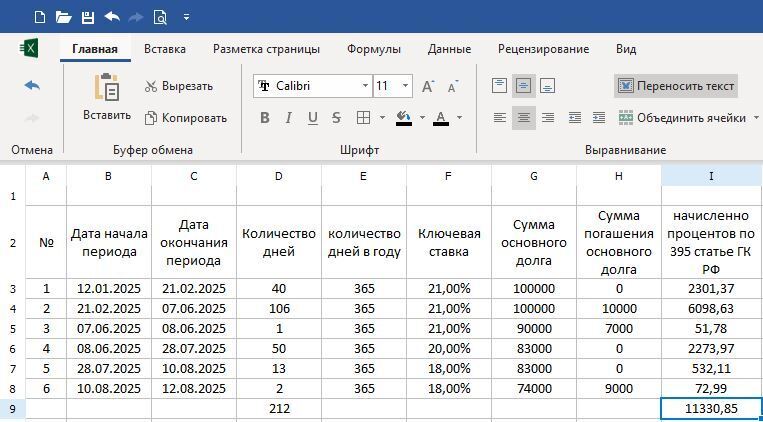Toggle underline formatting
Image resolution: width=763 pixels, height=422 pixels.
click(x=313, y=118)
